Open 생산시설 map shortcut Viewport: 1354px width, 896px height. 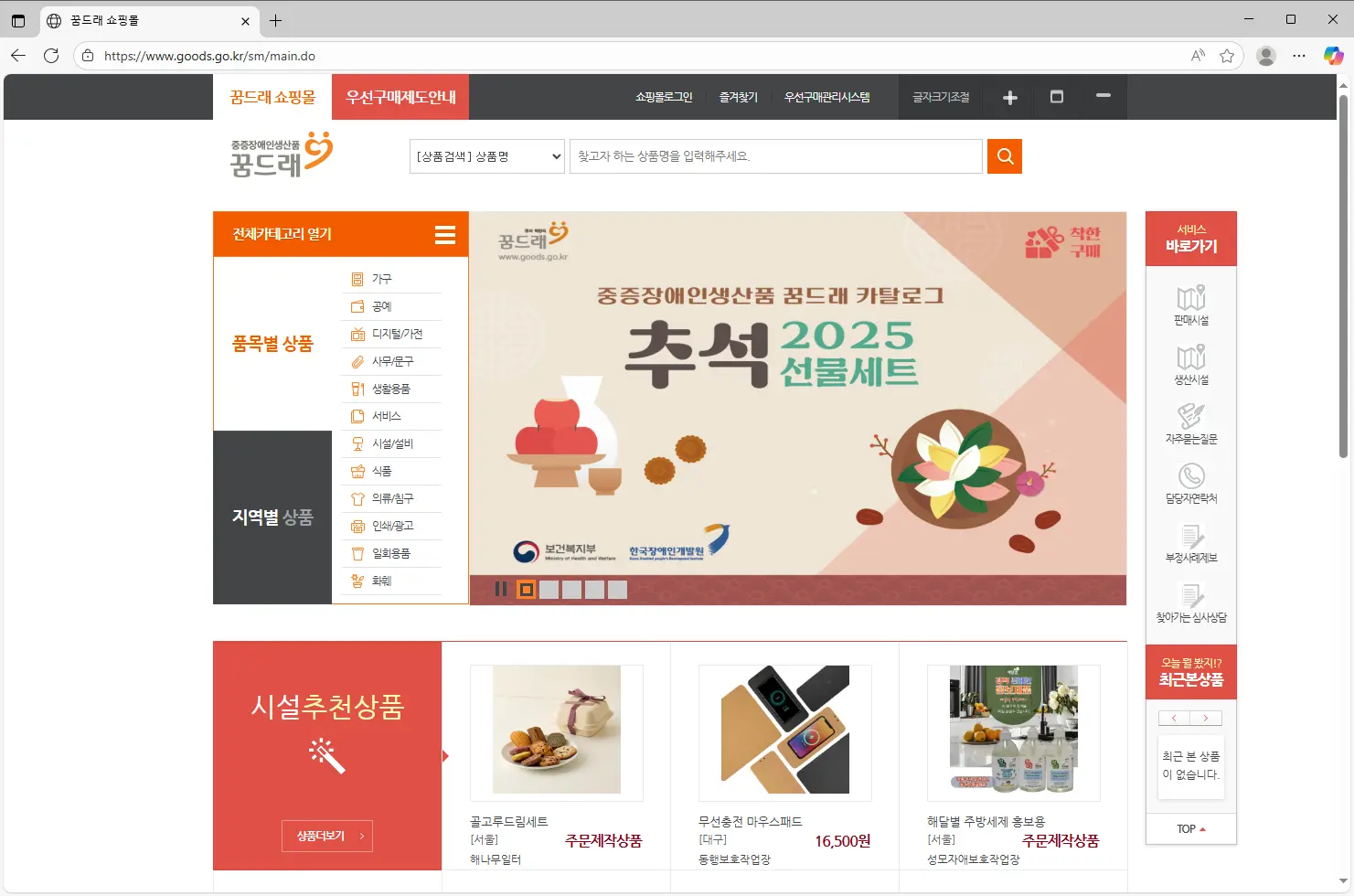click(1191, 364)
